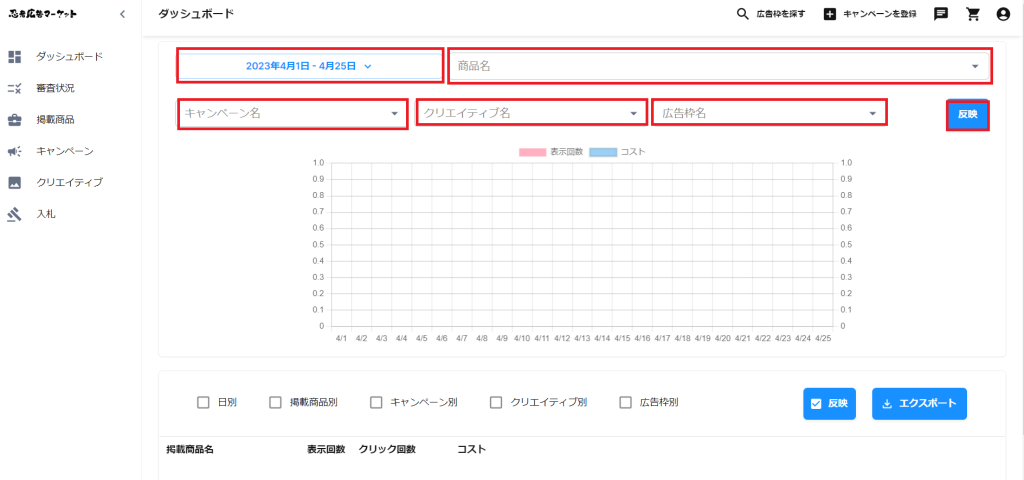Click the search magnifier icon in header
The width and height of the screenshot is (1024, 480).
pos(743,14)
